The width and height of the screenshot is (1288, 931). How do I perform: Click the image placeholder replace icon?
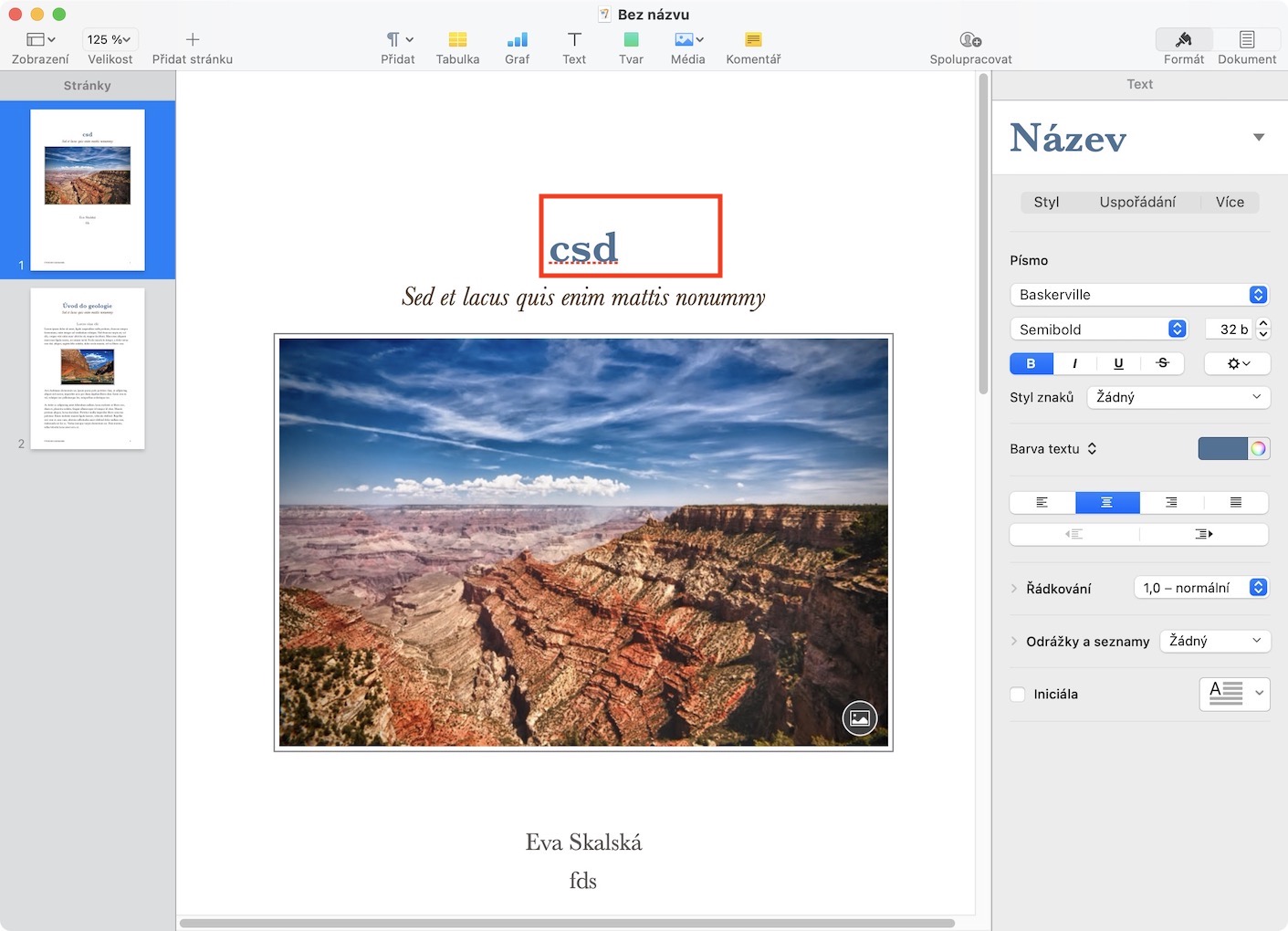coord(860,718)
